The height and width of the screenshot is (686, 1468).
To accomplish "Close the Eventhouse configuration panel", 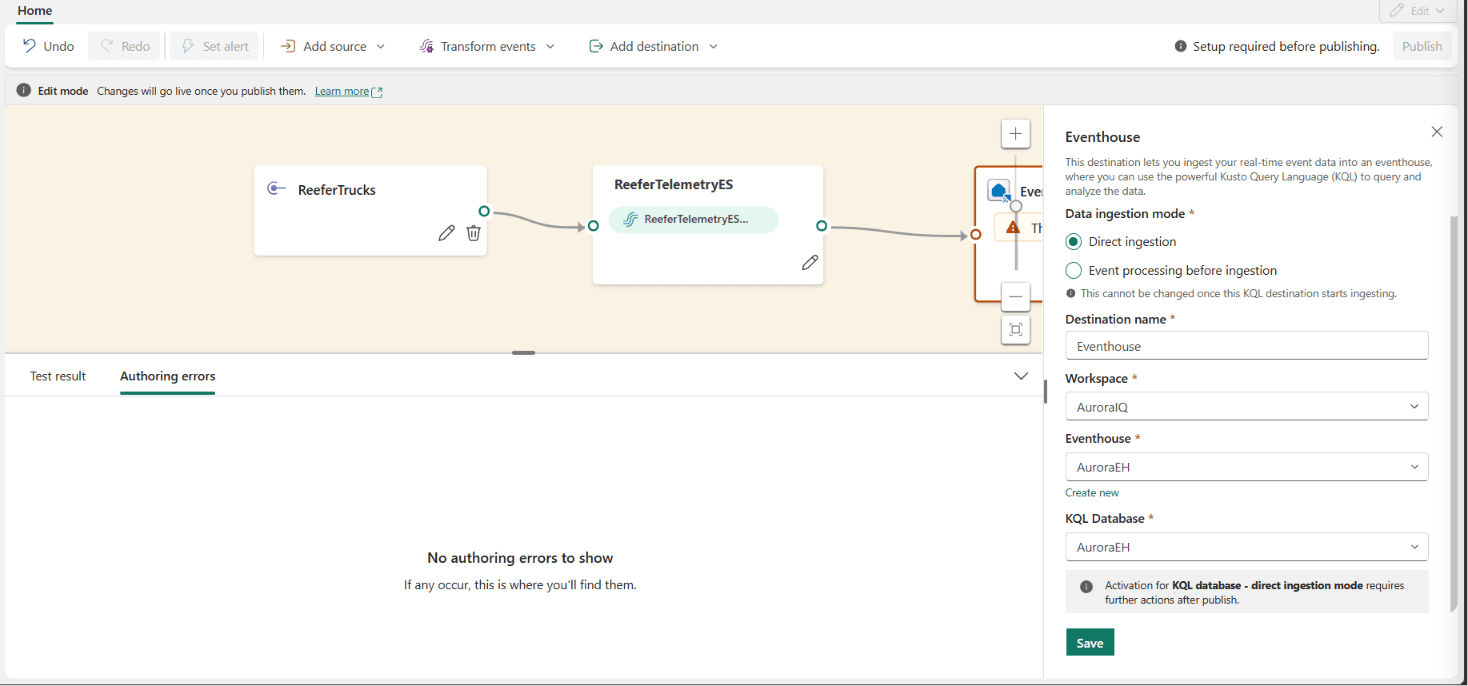I will (x=1437, y=132).
